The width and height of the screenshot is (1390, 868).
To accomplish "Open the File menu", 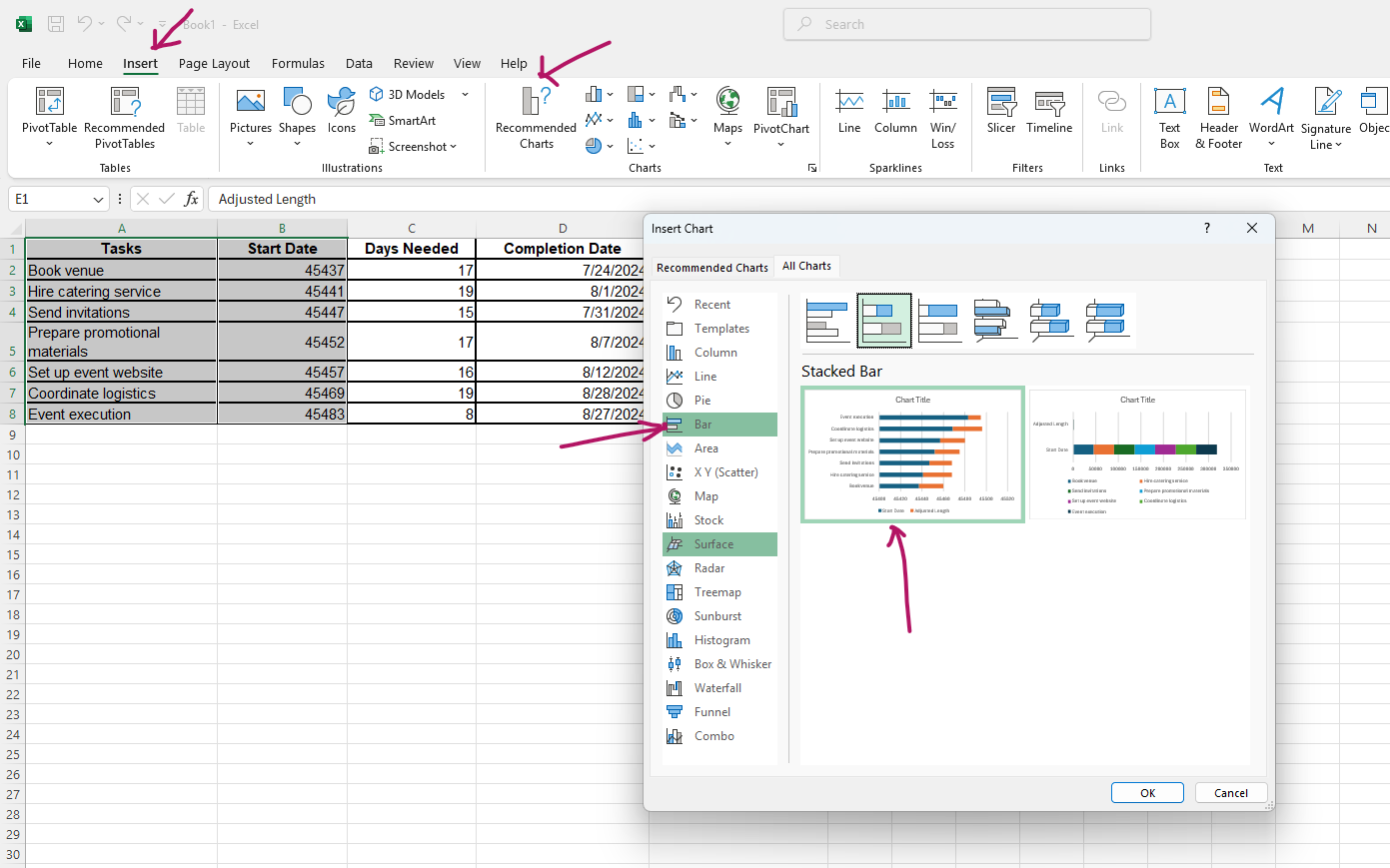I will tap(31, 63).
